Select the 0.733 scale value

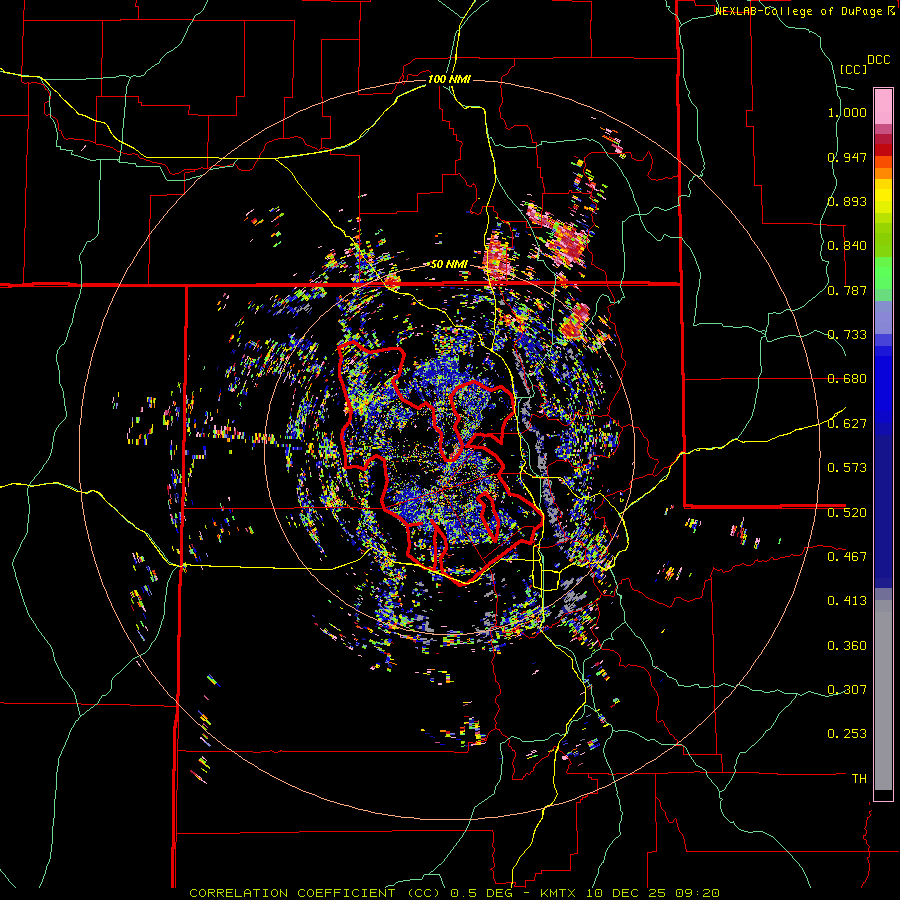click(847, 335)
